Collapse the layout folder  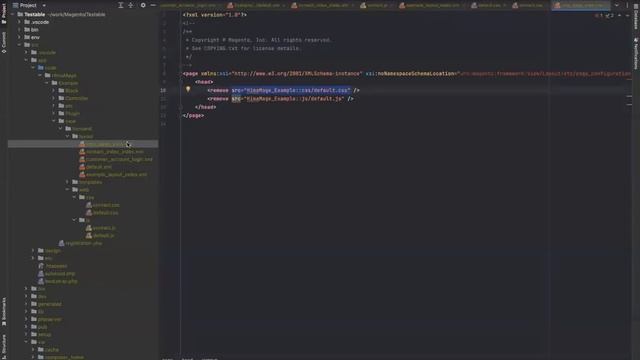(67, 136)
